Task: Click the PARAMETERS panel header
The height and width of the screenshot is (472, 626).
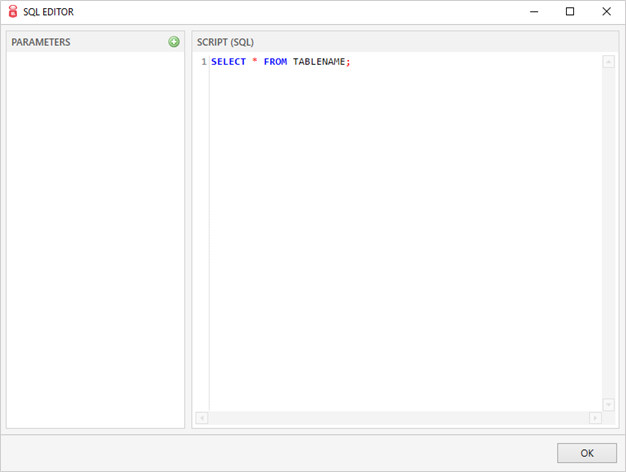Action: pyautogui.click(x=41, y=42)
